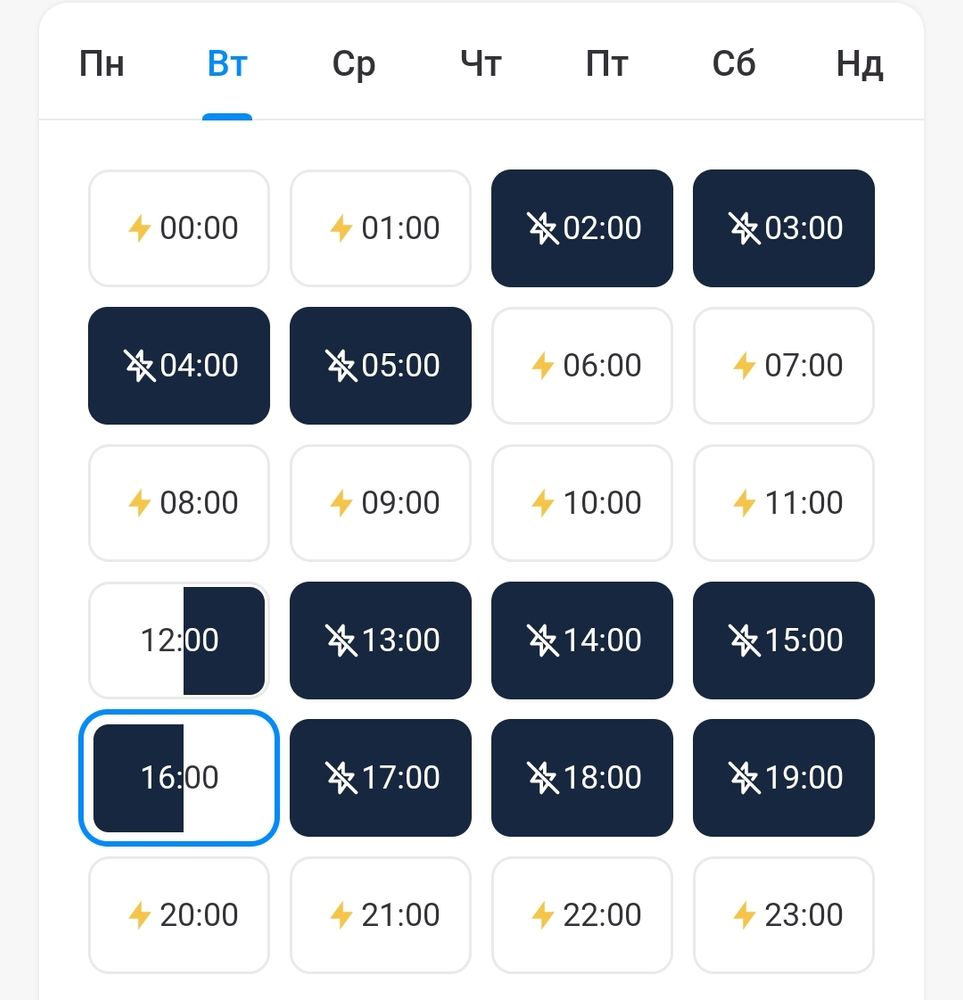Click the no-power icon at 05:00
Screen dimensions: 963x1000
(341, 366)
